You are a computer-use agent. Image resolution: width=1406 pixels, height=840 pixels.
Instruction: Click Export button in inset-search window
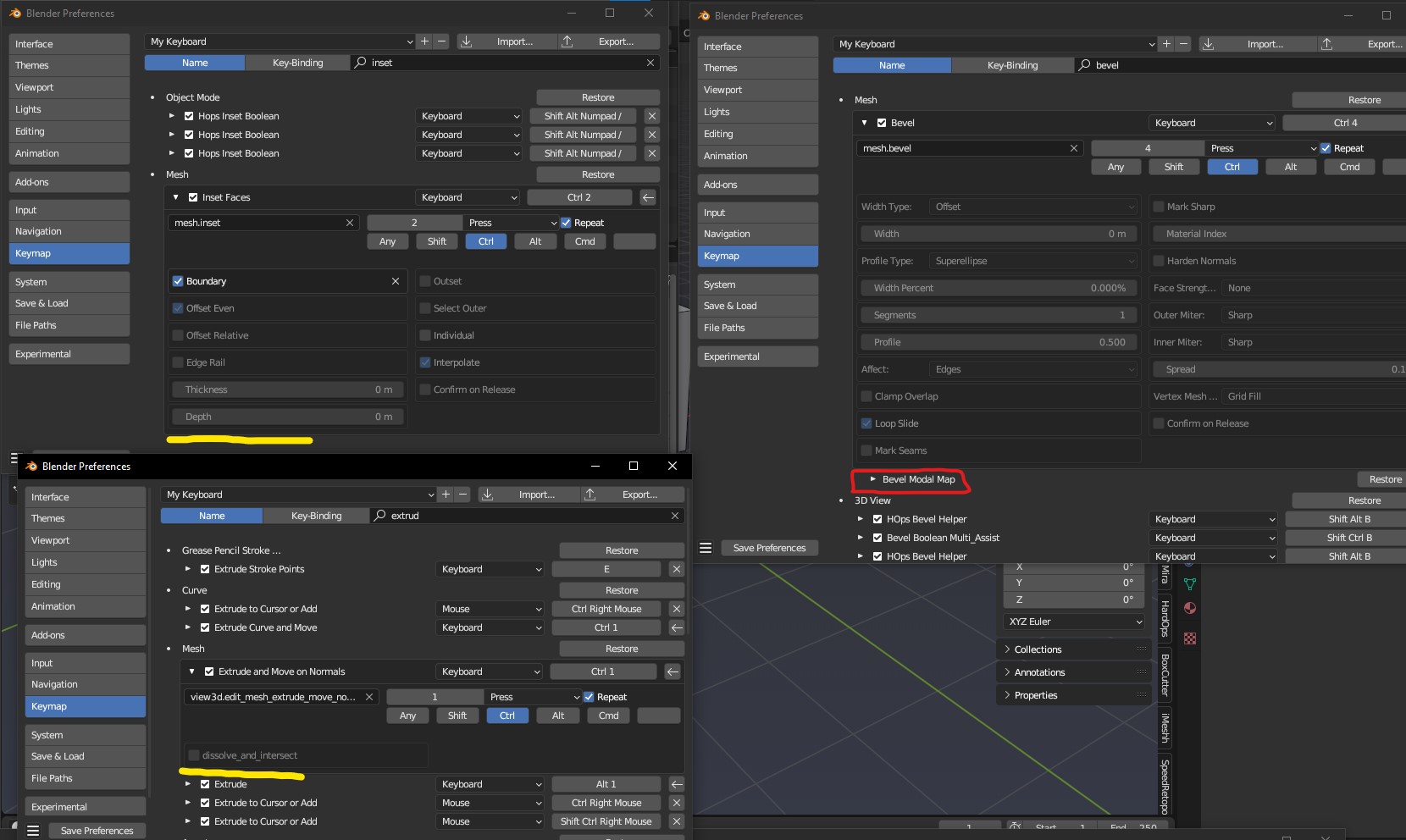608,41
